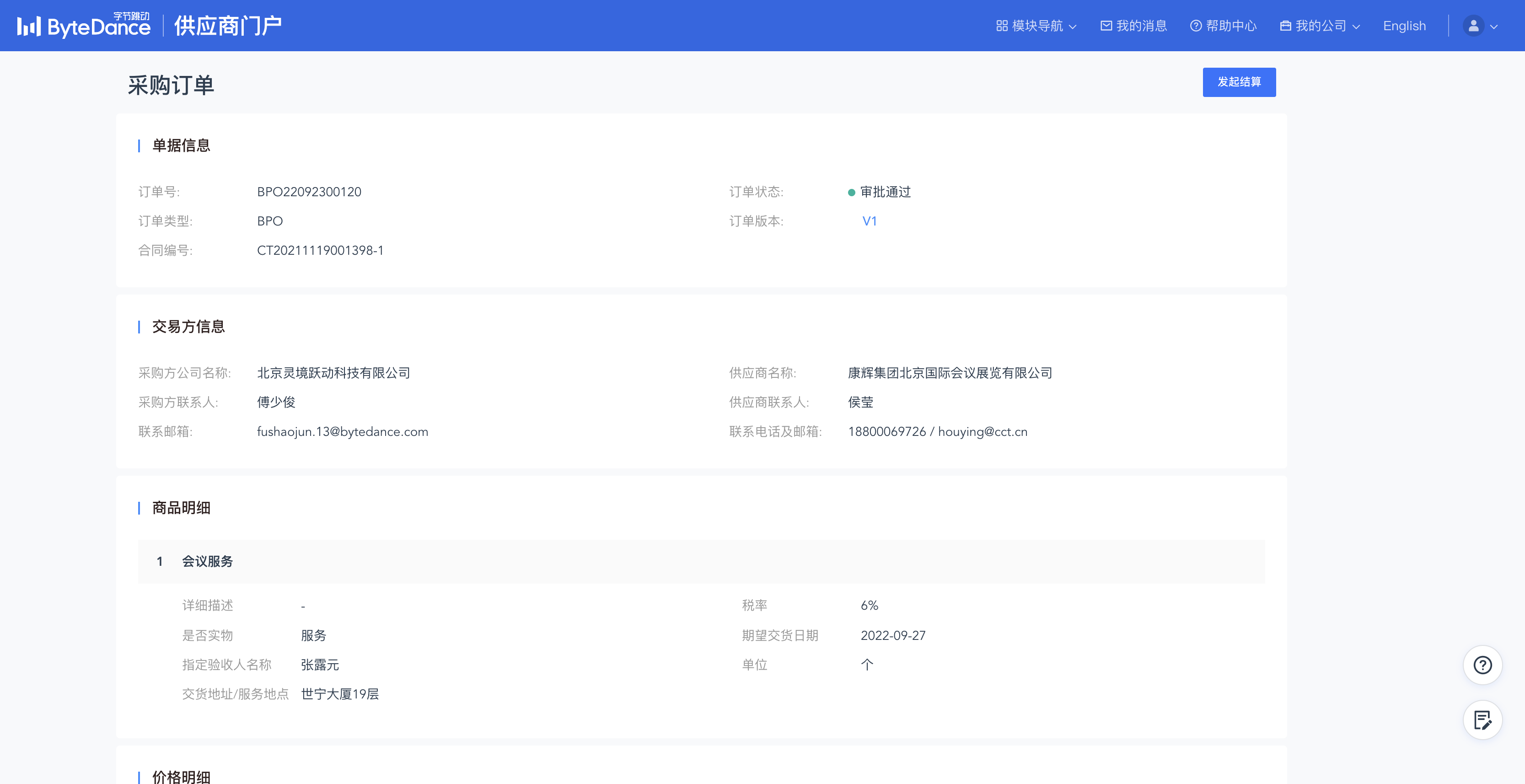Click the my company briefcase icon
This screenshot has width=1525, height=784.
[x=1285, y=26]
